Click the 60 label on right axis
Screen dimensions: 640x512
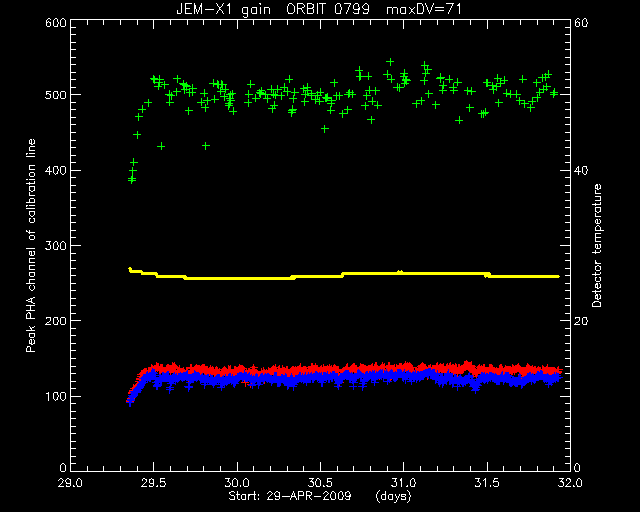(581, 23)
